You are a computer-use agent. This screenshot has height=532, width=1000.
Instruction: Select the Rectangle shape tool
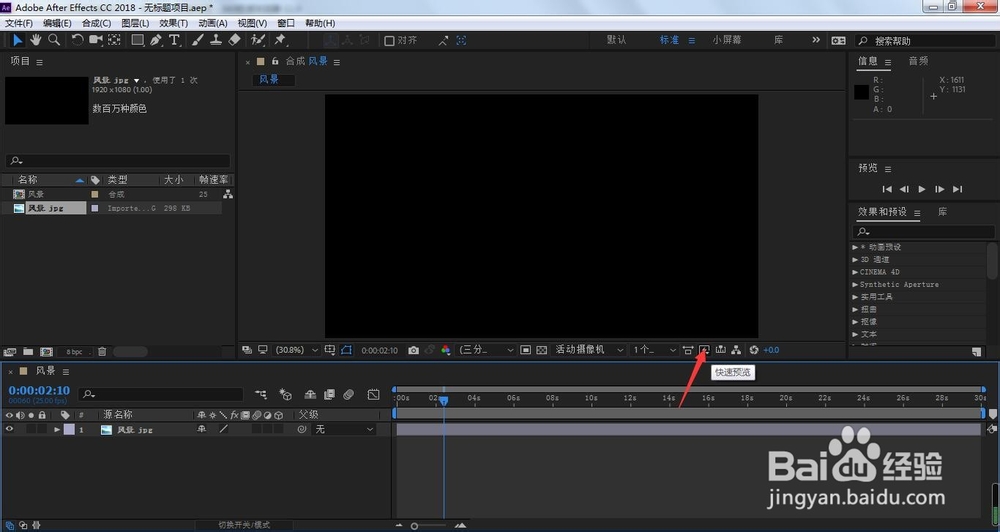tap(137, 40)
